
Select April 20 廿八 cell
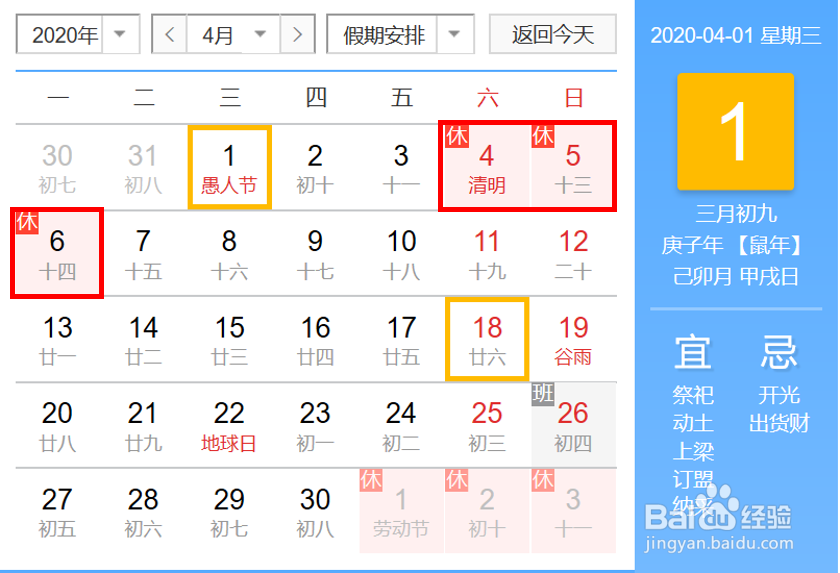pyautogui.click(x=57, y=426)
